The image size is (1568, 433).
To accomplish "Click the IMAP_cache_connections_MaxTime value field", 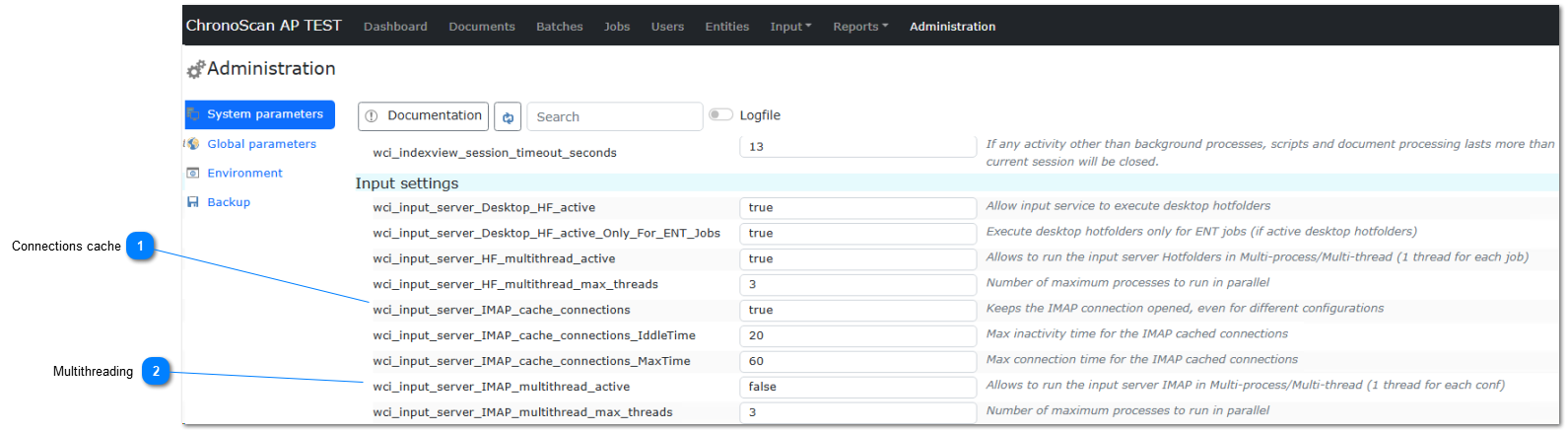I will coord(857,361).
